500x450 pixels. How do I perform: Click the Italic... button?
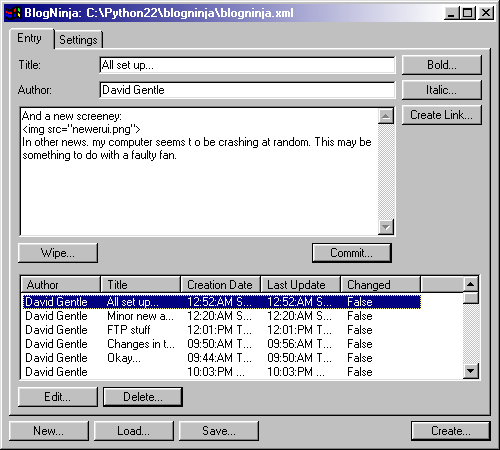442,90
